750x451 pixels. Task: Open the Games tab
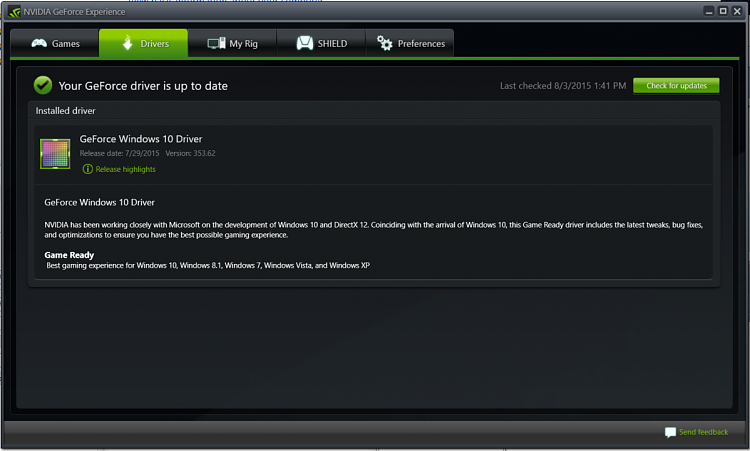[x=55, y=43]
